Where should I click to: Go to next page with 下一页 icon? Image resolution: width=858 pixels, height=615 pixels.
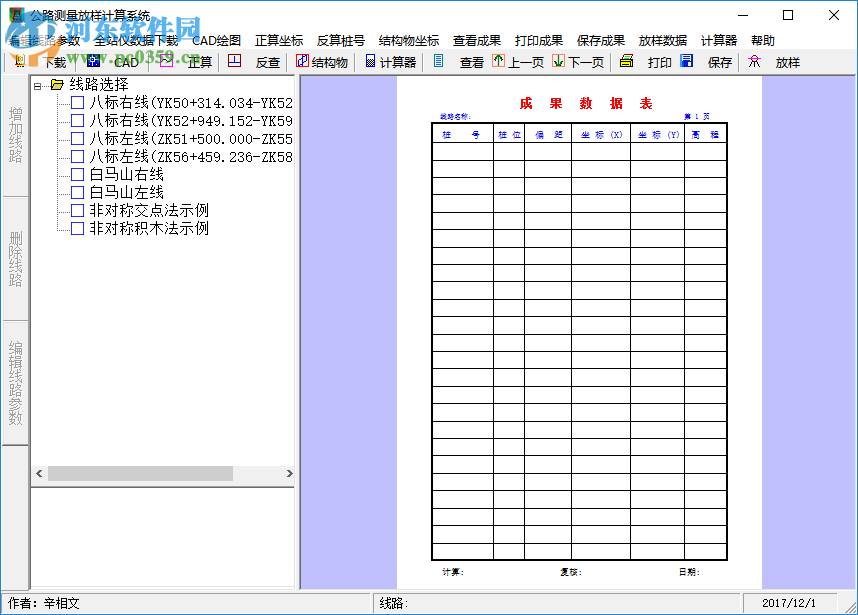tap(558, 61)
